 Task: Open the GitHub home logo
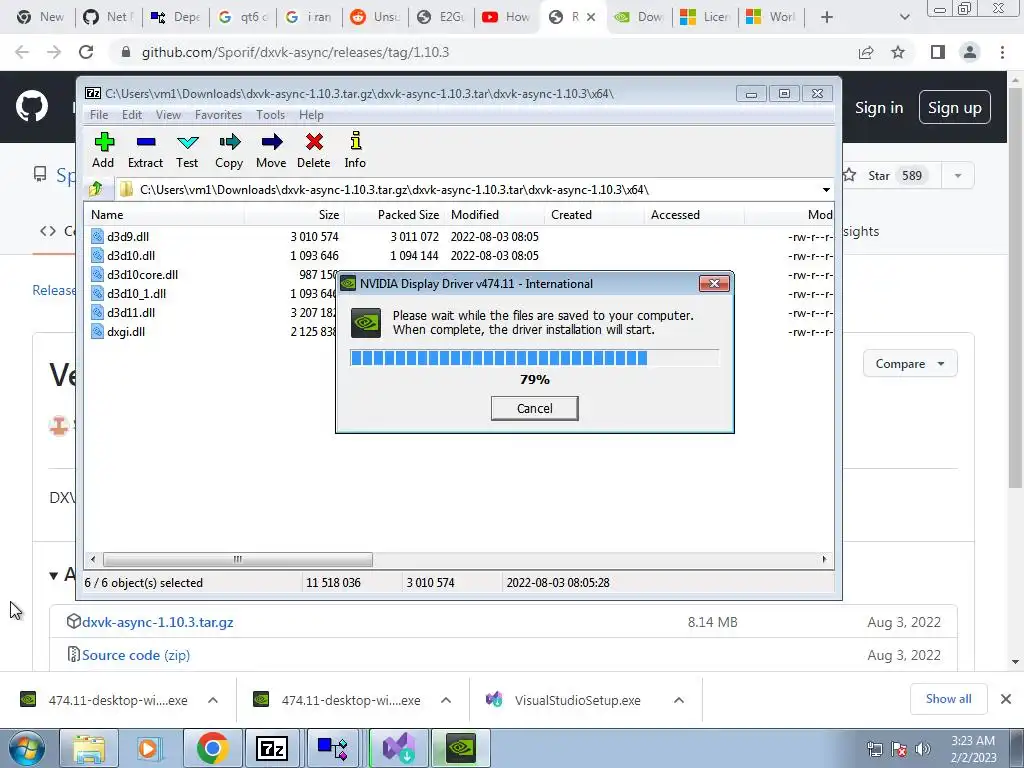tap(31, 107)
